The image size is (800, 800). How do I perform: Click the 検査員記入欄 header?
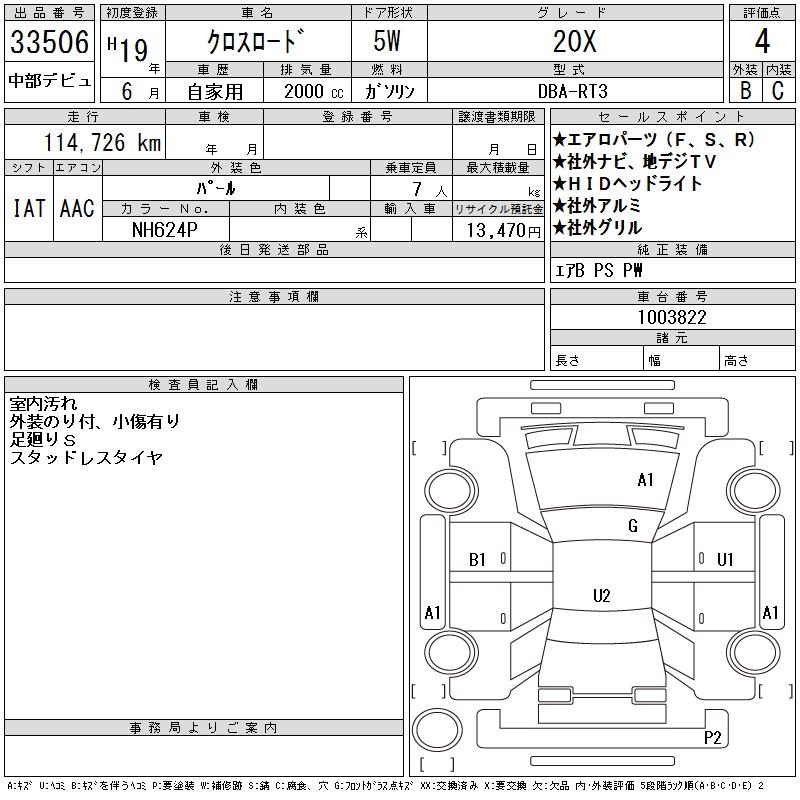pos(204,385)
